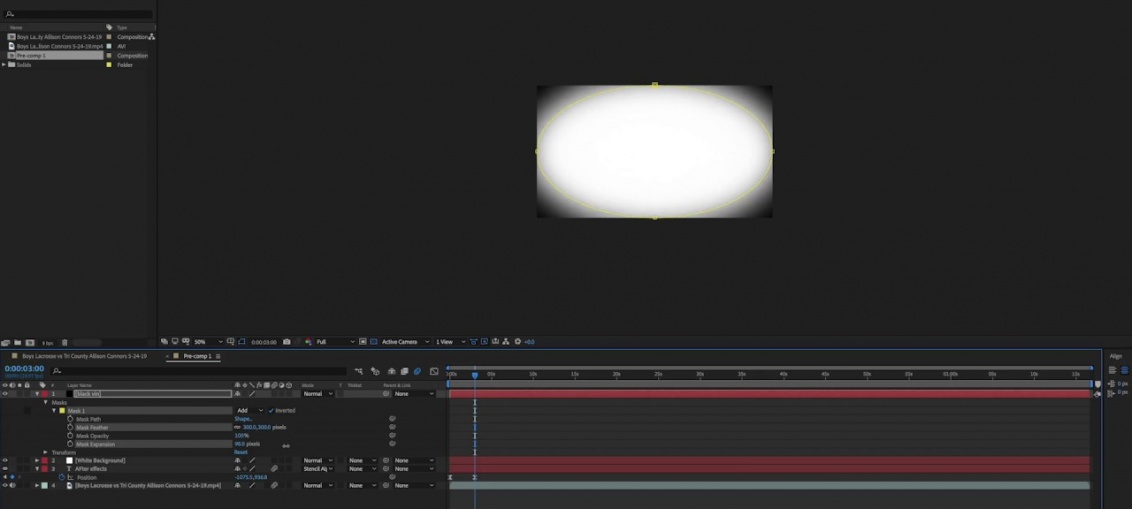Viewport: 1132px width, 509px height.
Task: Click the Shape... link for Mask Path
Action: (x=243, y=419)
